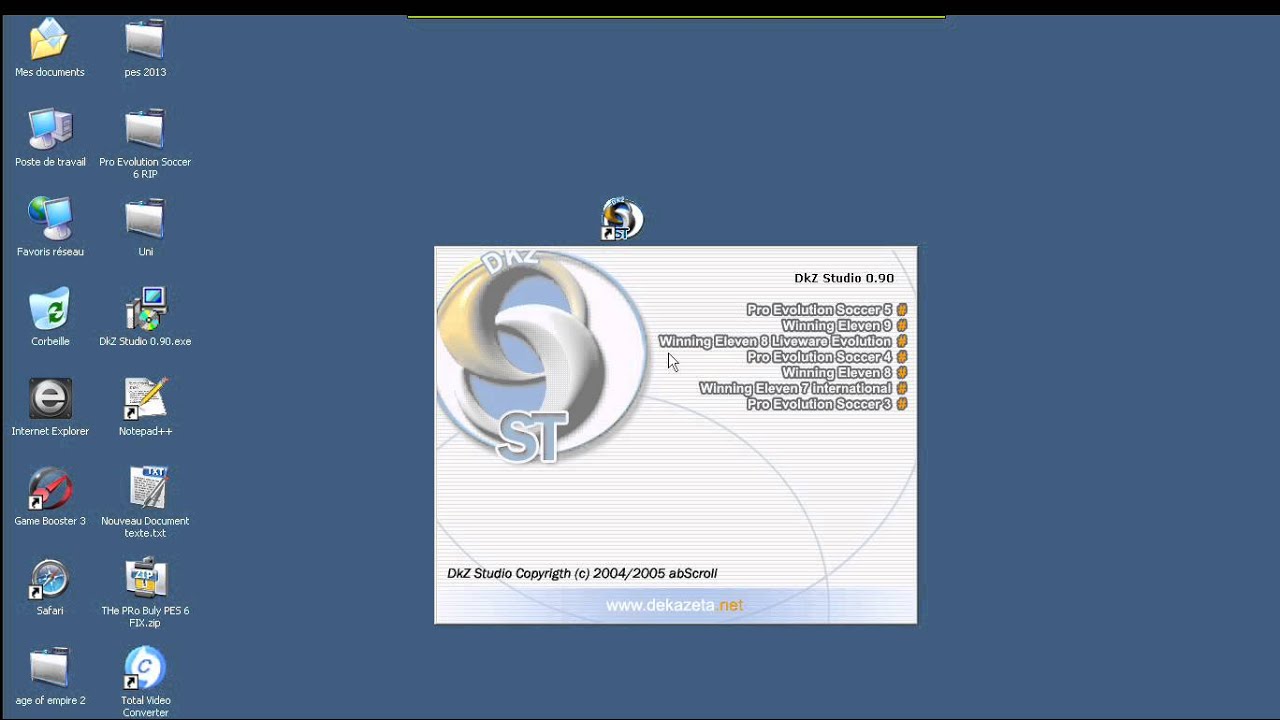
Task: Launch Total Video Converter shortcut
Action: pyautogui.click(x=145, y=668)
